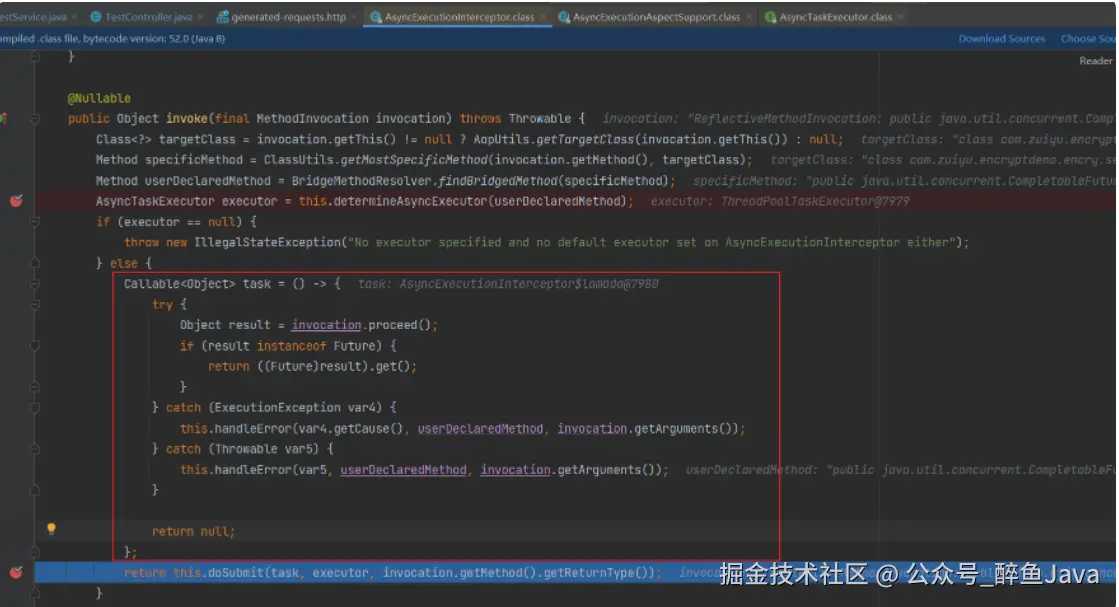Click the return null; statement

[x=193, y=531]
